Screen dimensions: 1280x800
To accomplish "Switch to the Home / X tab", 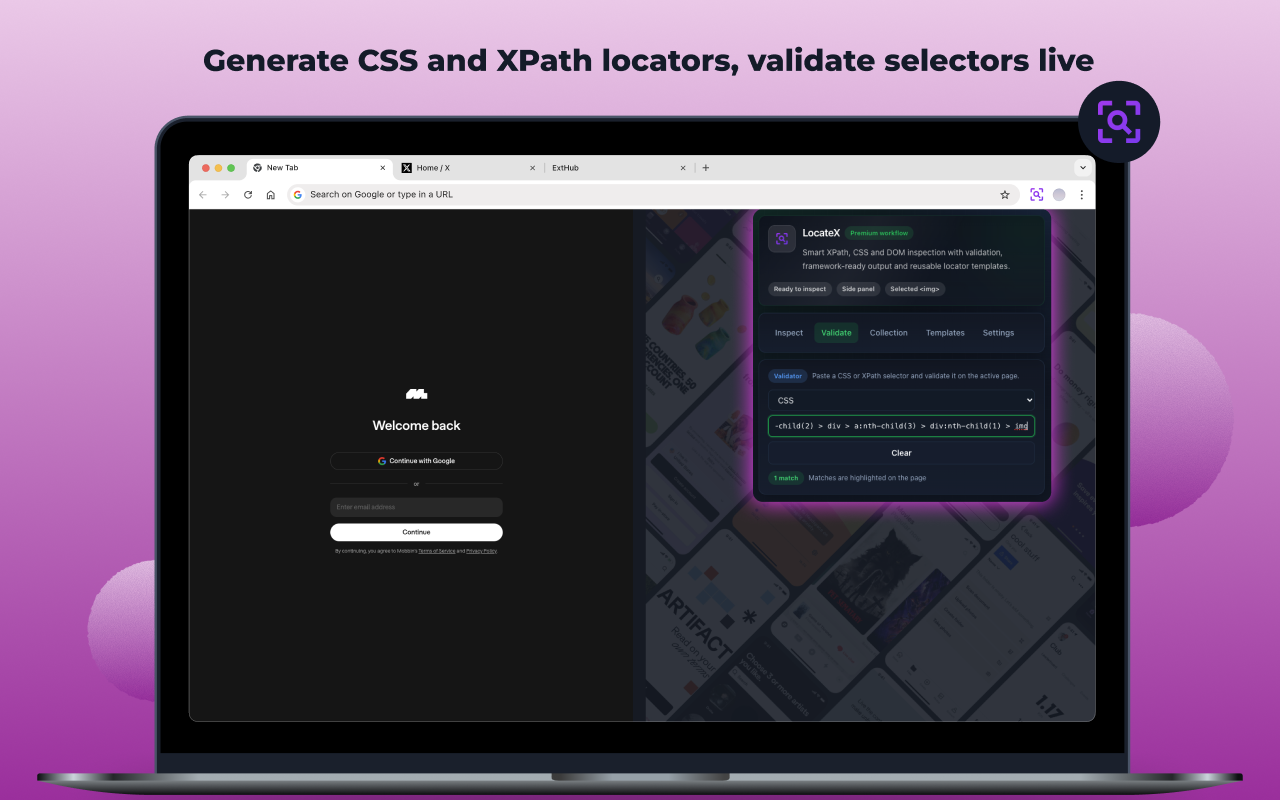I will [468, 168].
